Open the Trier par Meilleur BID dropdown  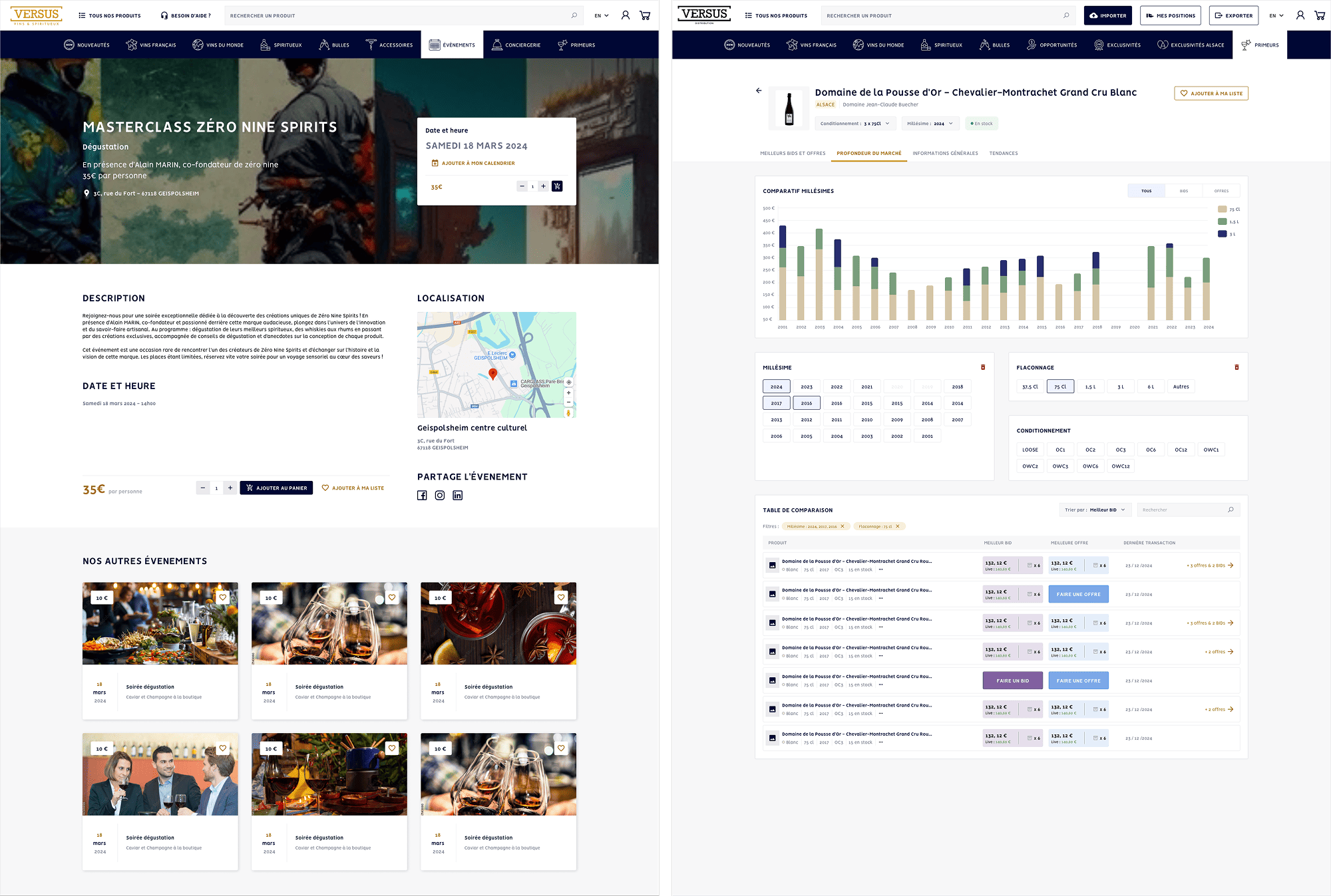coord(1095,510)
